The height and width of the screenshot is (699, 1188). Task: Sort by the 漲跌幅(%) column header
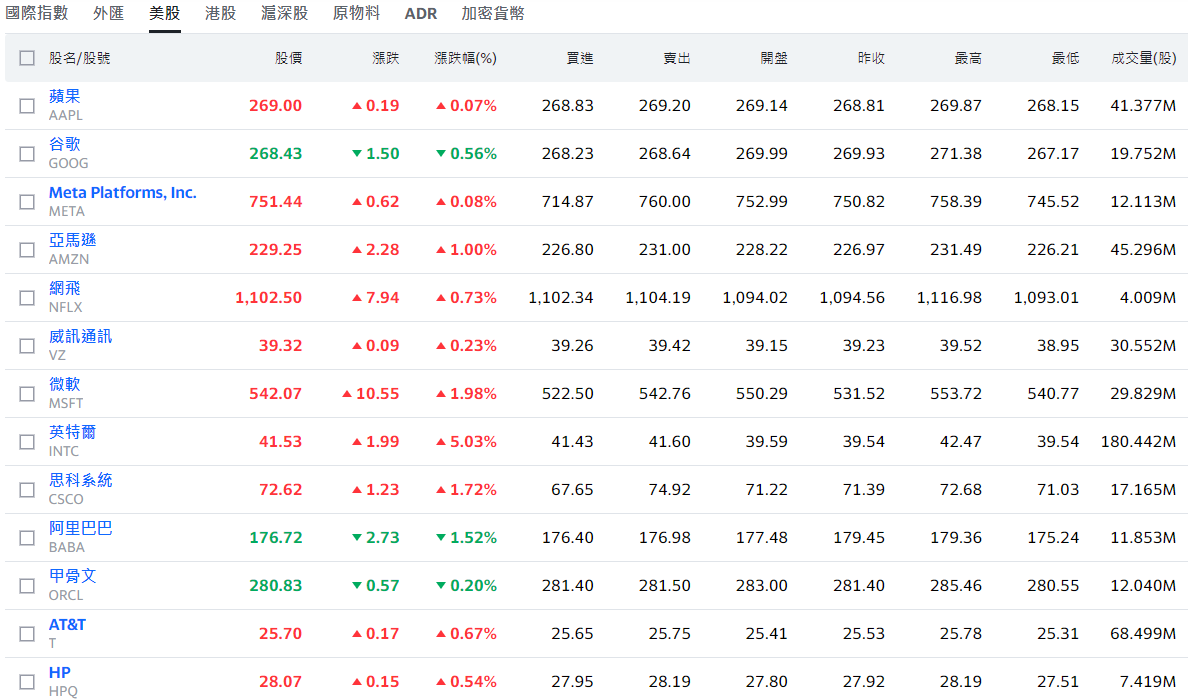coord(465,58)
